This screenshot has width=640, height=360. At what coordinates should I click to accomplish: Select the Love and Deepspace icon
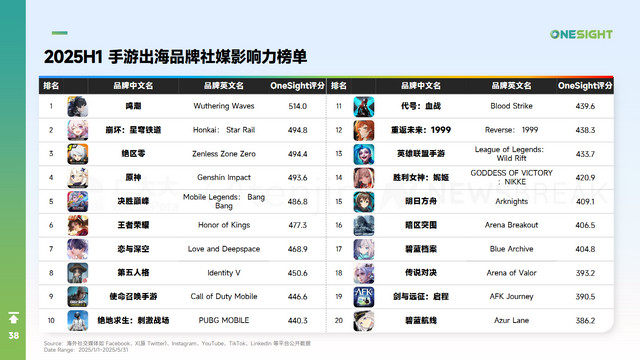click(78, 249)
